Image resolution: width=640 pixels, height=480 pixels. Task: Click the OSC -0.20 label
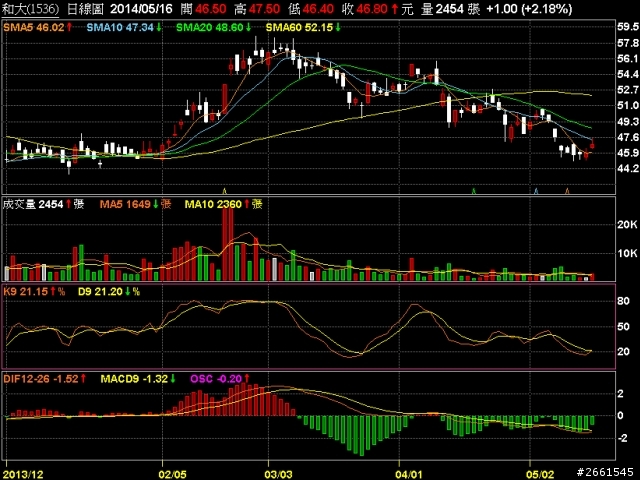click(220, 379)
